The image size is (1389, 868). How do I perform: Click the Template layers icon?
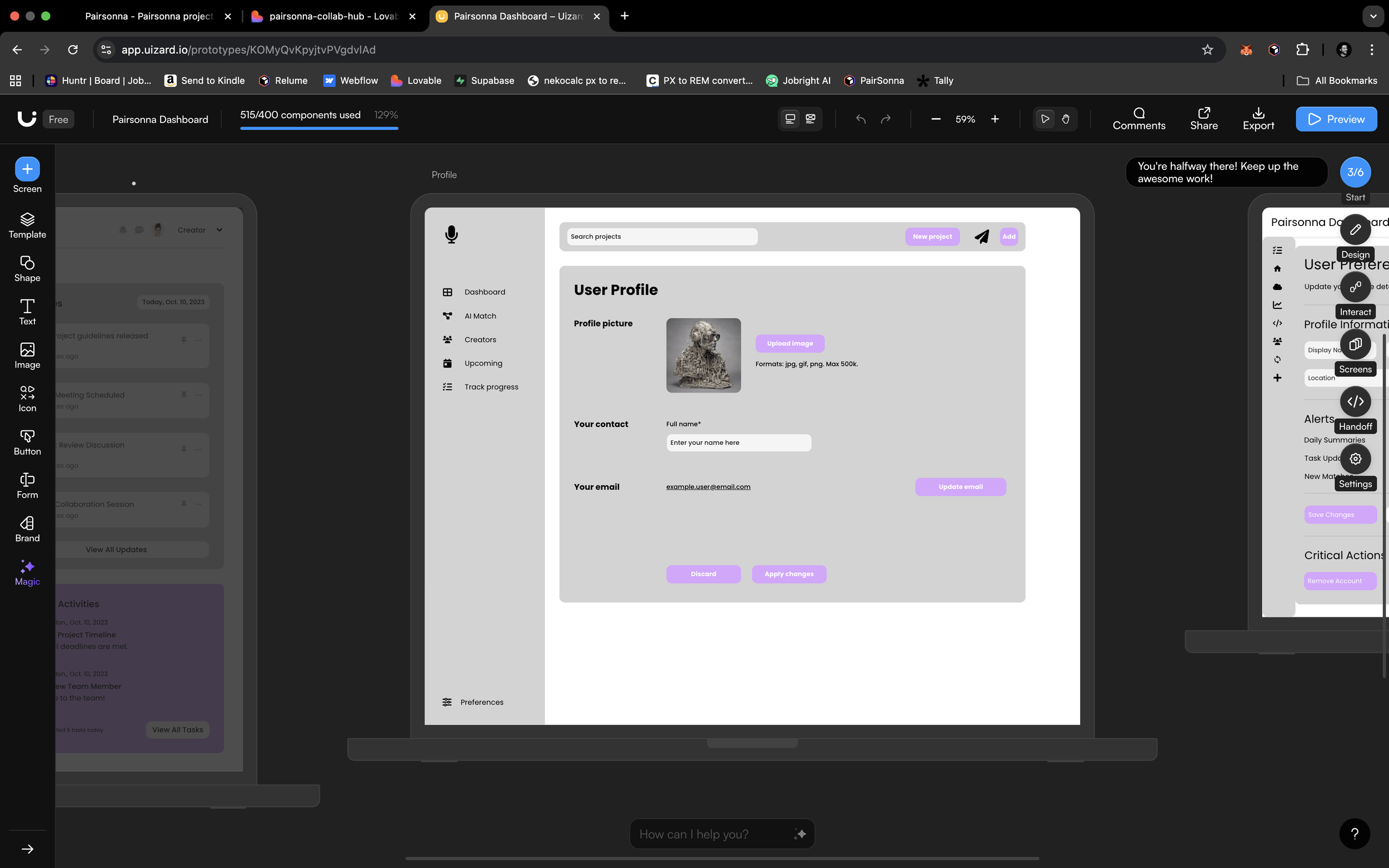tap(27, 219)
